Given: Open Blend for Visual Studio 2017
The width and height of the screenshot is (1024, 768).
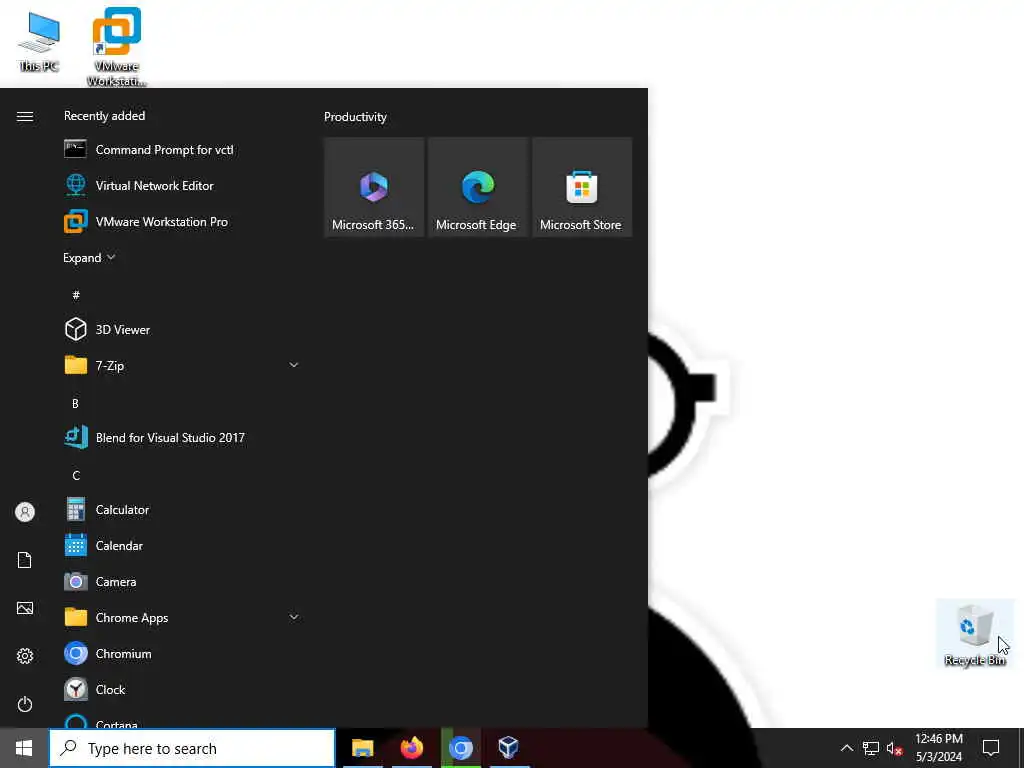Looking at the screenshot, I should pyautogui.click(x=182, y=437).
